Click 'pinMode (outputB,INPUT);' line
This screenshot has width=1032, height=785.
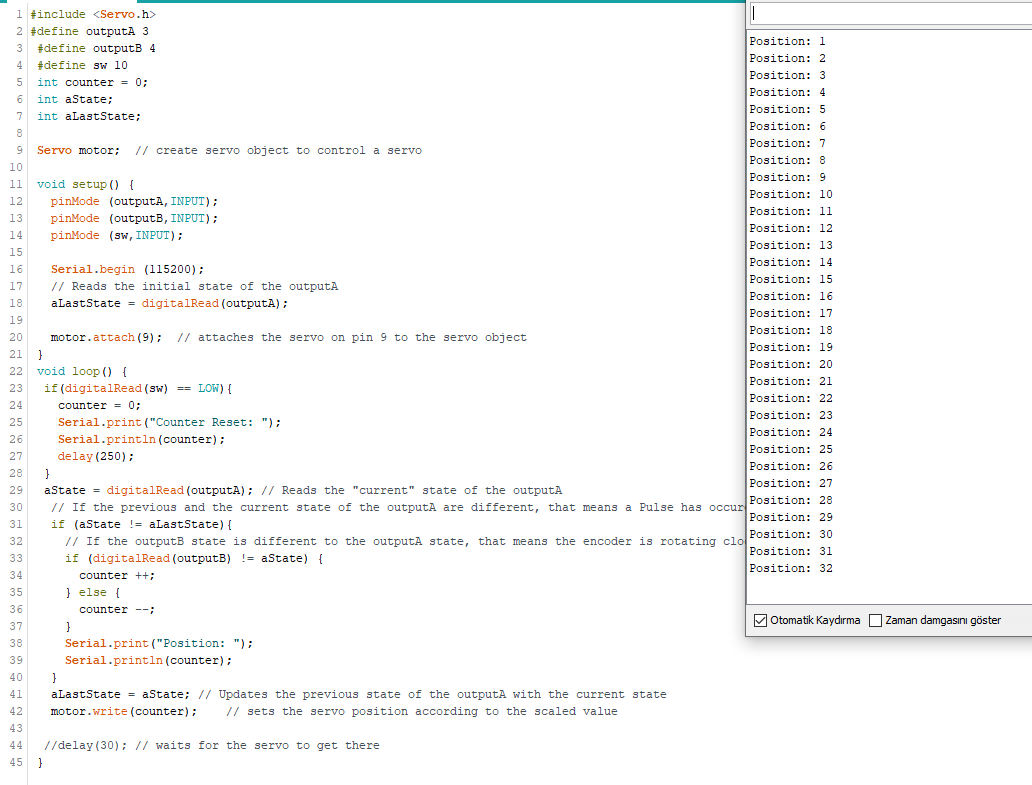134,218
